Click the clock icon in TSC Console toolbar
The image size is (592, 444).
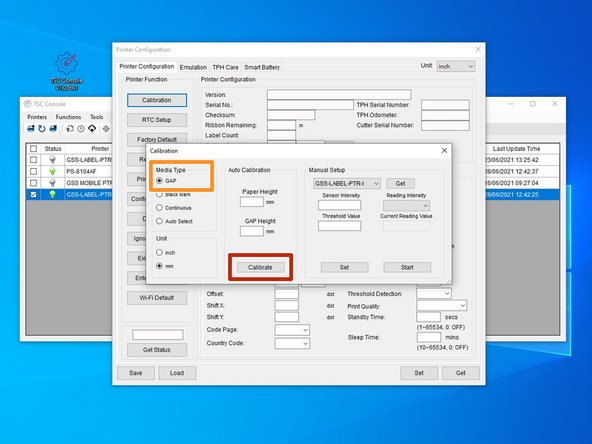pyautogui.click(x=81, y=129)
